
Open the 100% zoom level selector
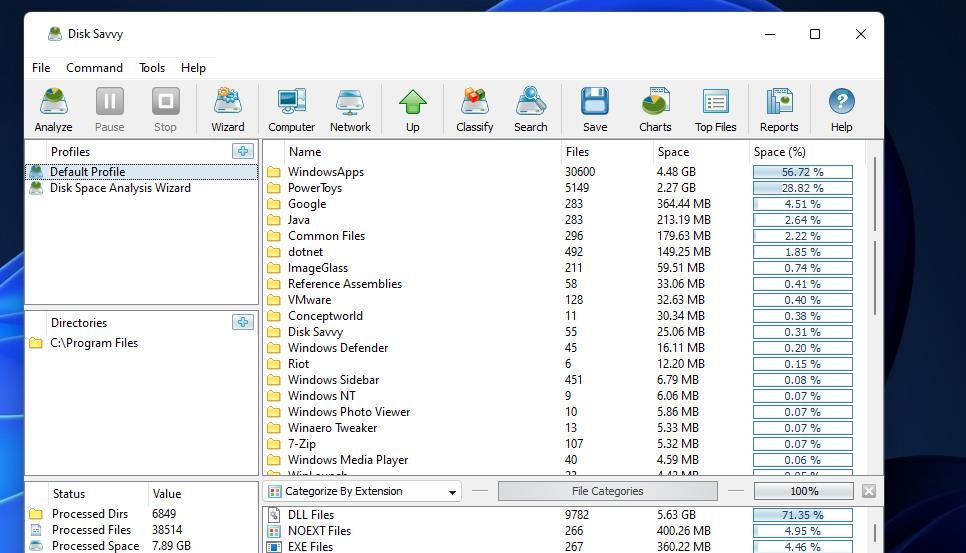point(804,491)
